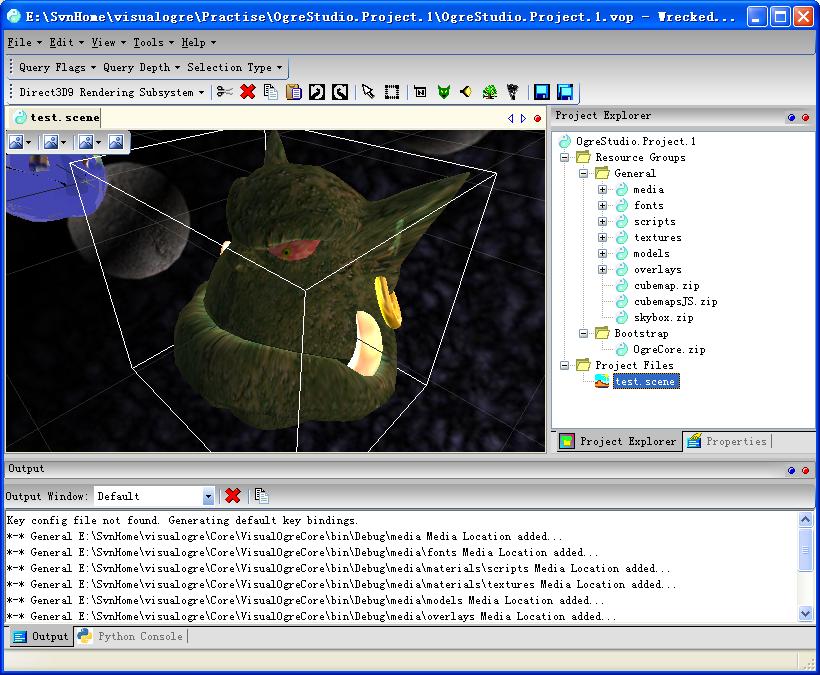Open the Query Flags dropdown
Screen dimensions: 820x675
[58, 67]
